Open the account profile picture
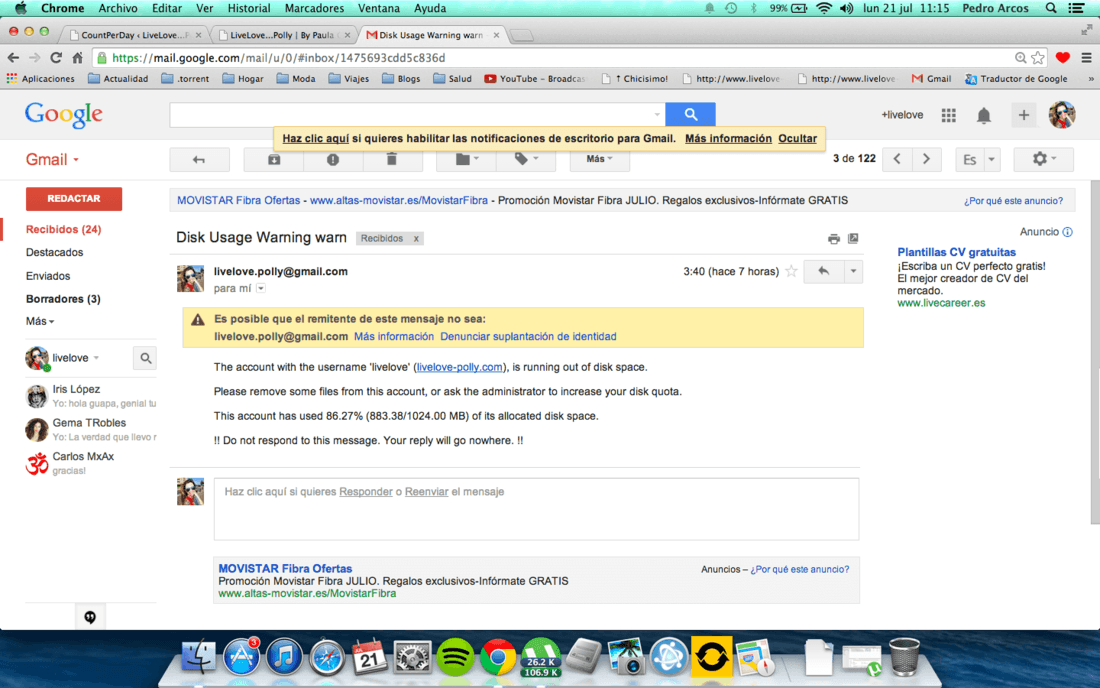1100x688 pixels. click(x=1061, y=115)
